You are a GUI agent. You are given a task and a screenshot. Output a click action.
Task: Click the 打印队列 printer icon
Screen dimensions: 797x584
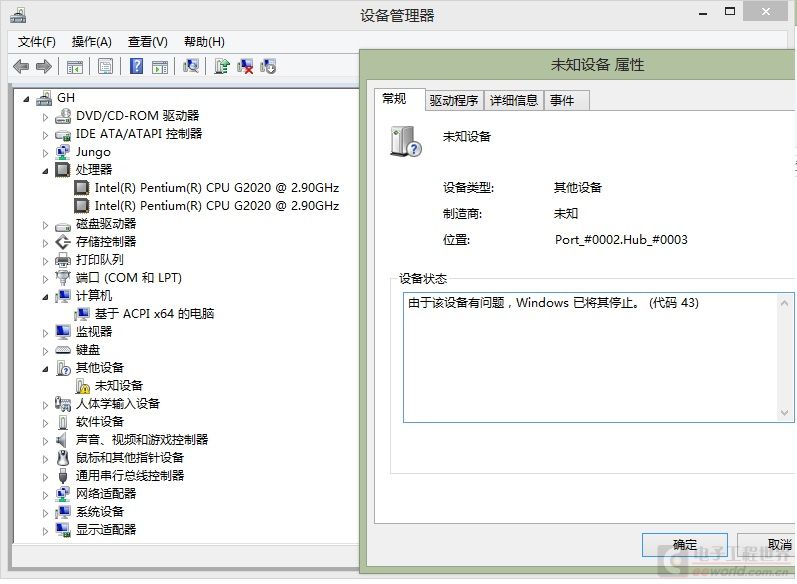click(x=63, y=260)
